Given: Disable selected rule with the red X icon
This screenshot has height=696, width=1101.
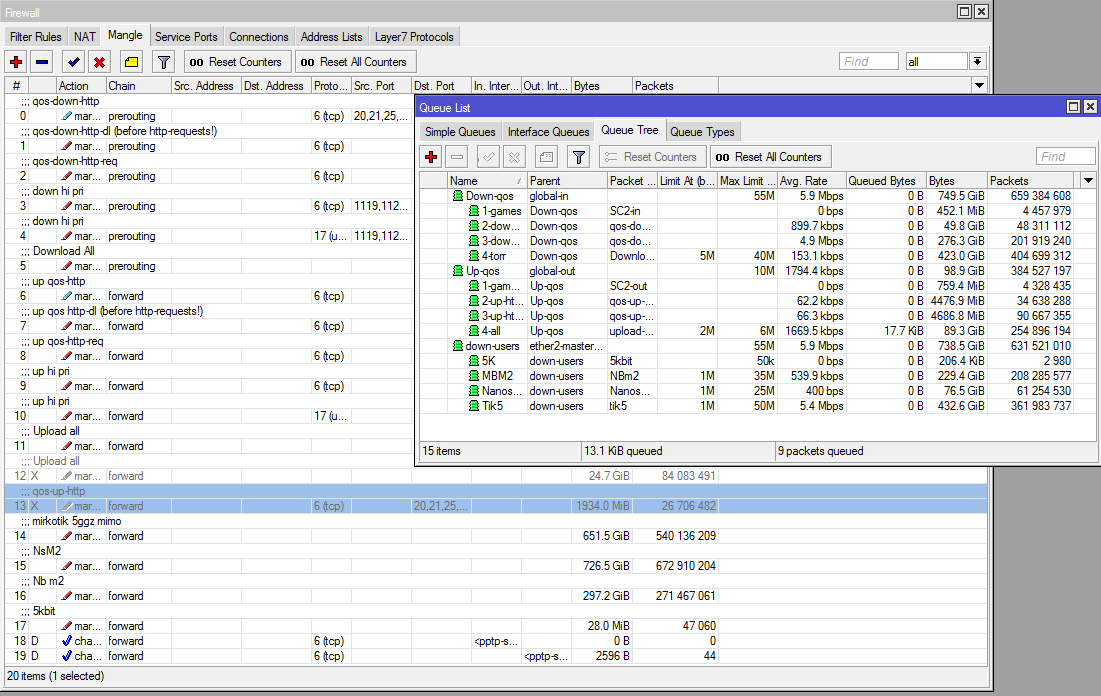Looking at the screenshot, I should [99, 62].
